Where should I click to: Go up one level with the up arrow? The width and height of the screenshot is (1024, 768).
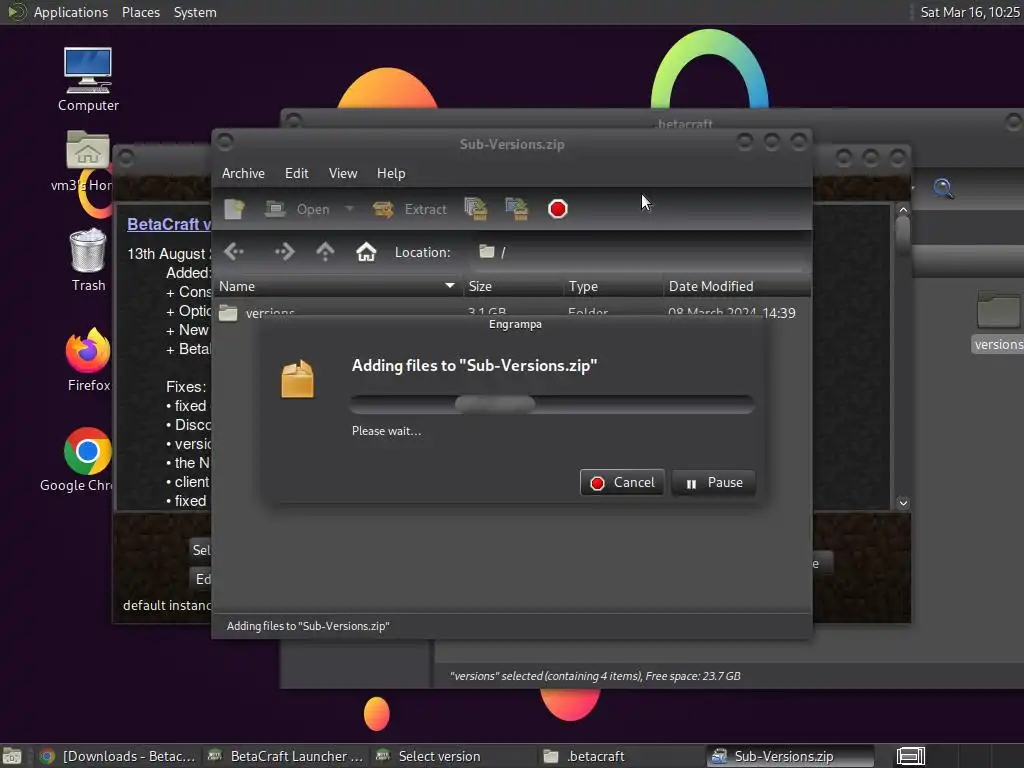[325, 252]
